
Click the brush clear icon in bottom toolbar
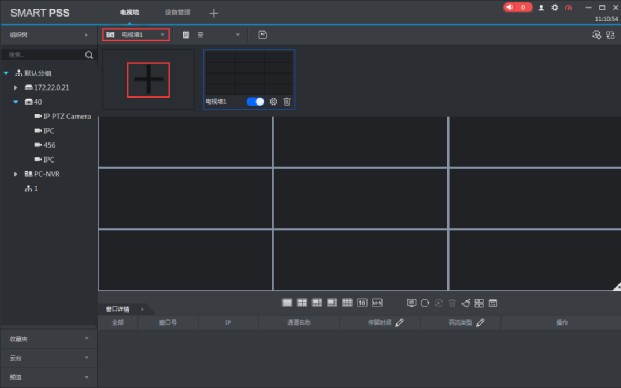click(x=466, y=303)
